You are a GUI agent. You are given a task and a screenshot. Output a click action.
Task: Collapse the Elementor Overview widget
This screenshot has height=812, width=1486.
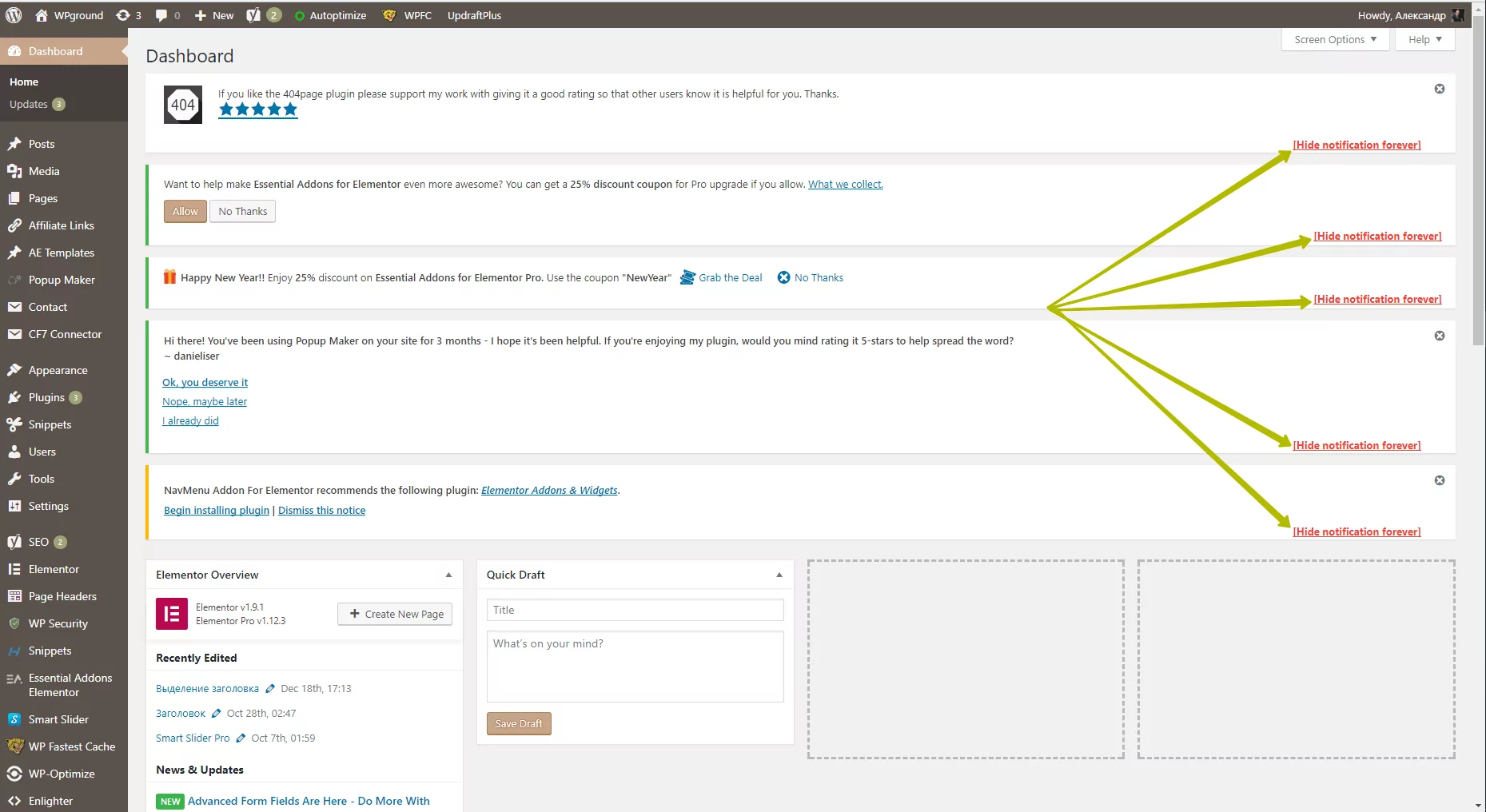[448, 575]
